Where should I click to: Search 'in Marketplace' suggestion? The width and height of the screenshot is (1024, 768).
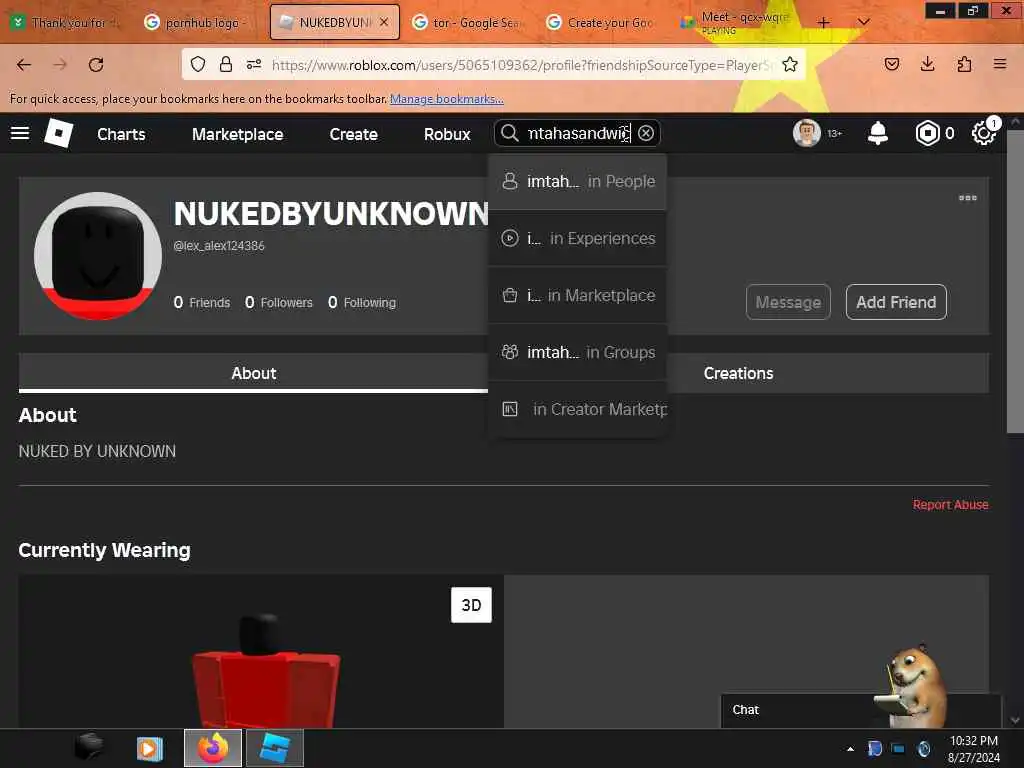pos(577,295)
